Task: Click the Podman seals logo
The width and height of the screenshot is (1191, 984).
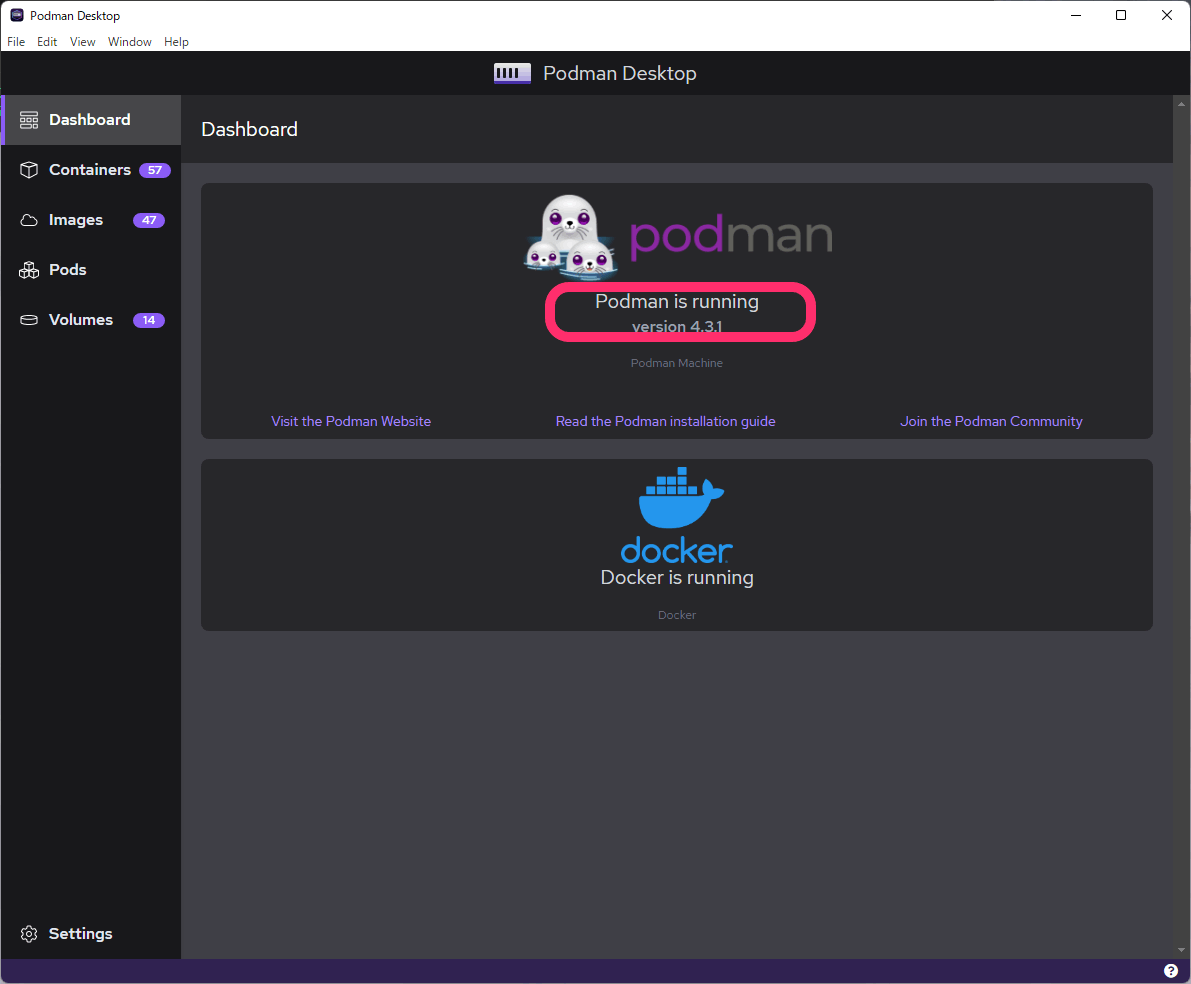Action: [570, 237]
